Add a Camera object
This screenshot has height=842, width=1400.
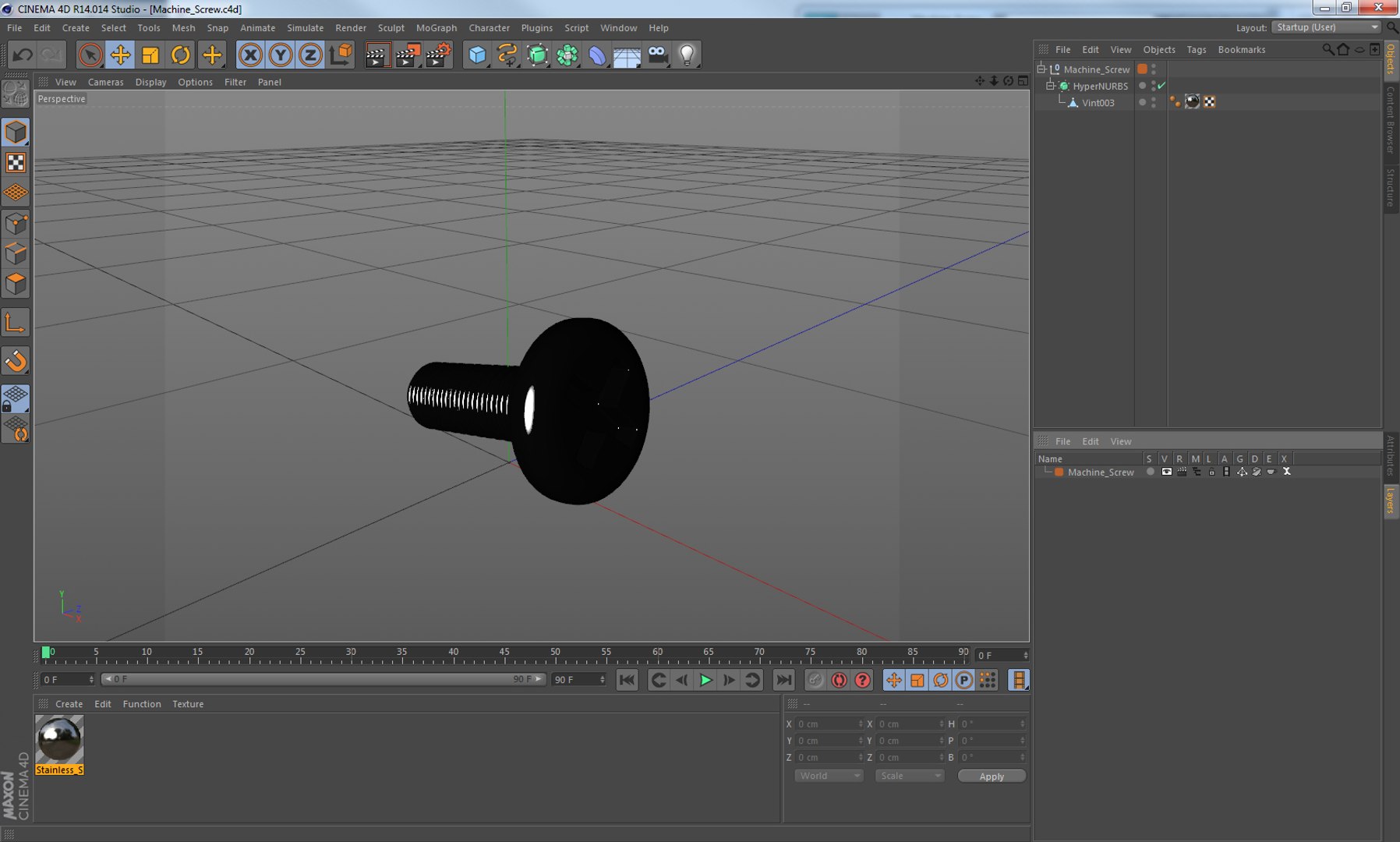click(658, 55)
